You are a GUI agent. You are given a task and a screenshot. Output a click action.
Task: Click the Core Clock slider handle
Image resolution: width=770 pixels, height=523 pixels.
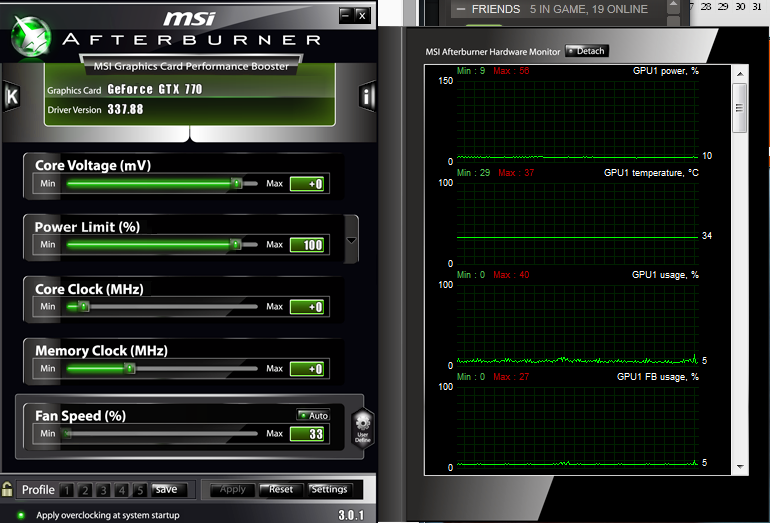(84, 307)
